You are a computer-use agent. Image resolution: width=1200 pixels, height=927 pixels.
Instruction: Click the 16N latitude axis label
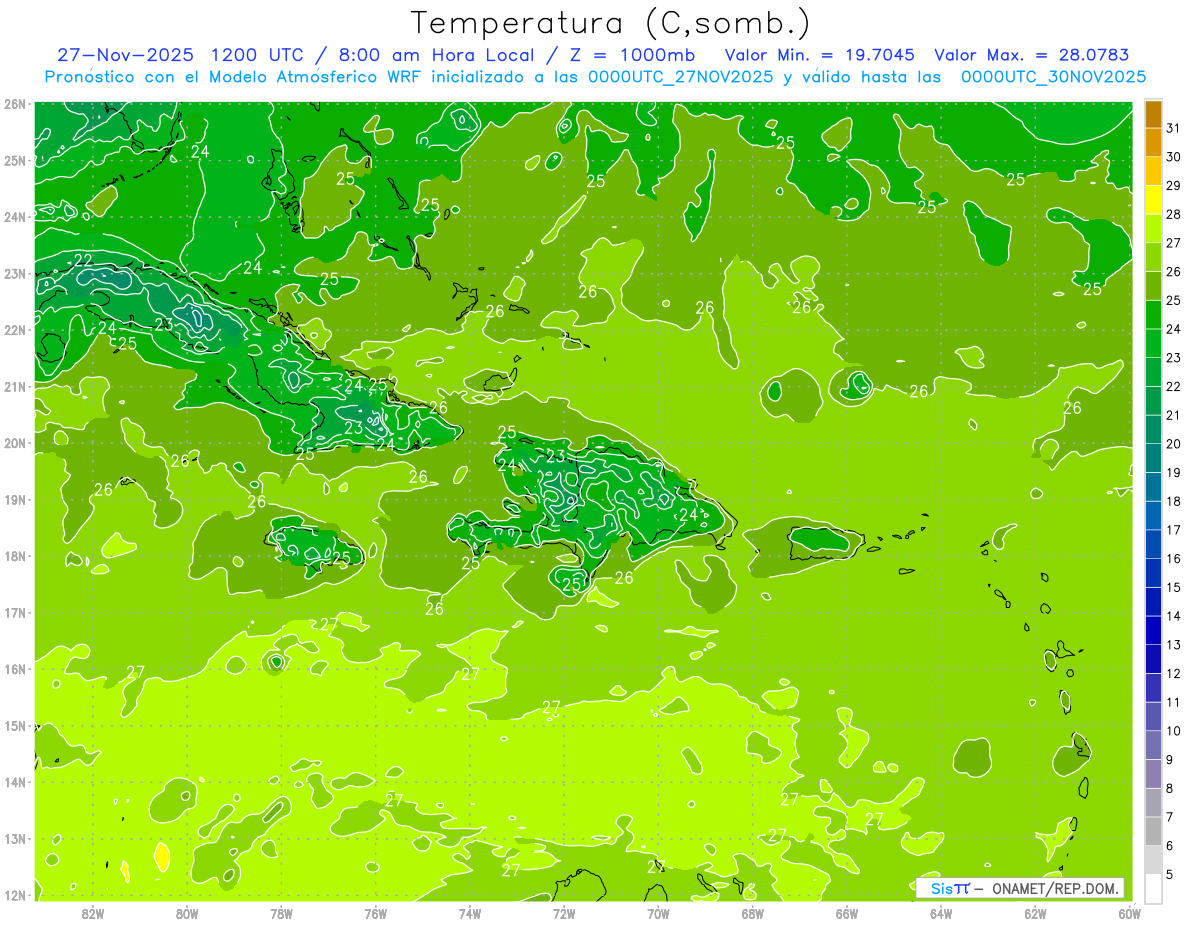pyautogui.click(x=14, y=669)
